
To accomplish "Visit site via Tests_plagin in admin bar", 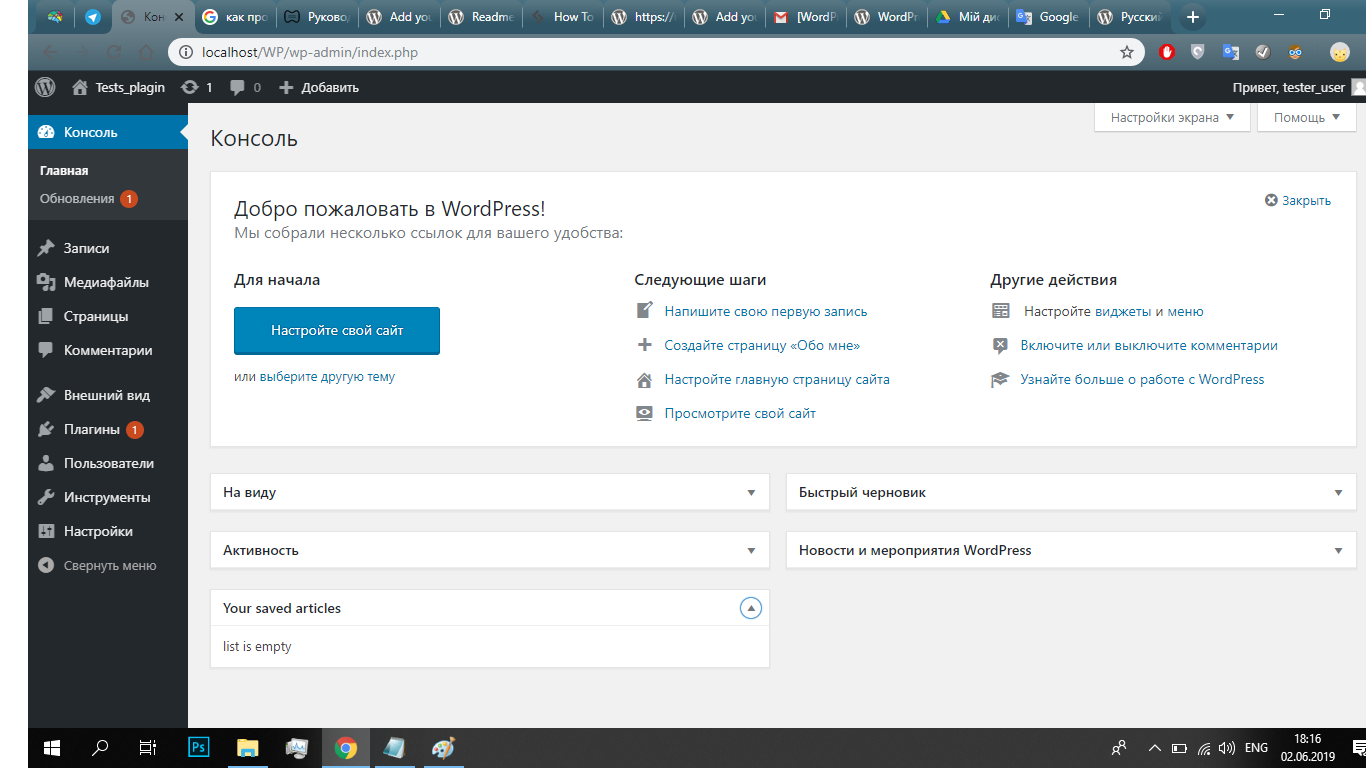I will tap(119, 87).
